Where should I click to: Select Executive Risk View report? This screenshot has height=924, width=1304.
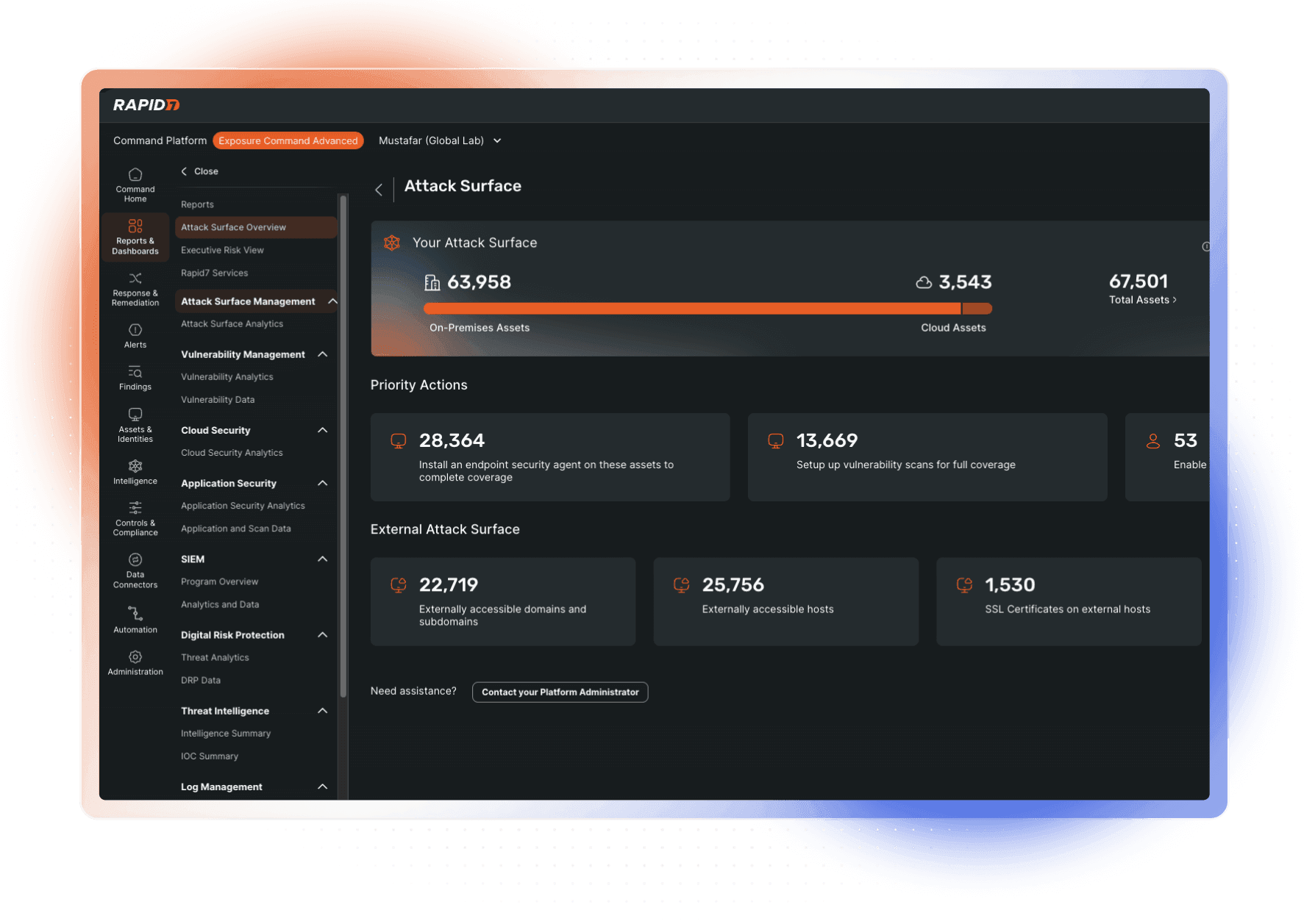point(222,250)
